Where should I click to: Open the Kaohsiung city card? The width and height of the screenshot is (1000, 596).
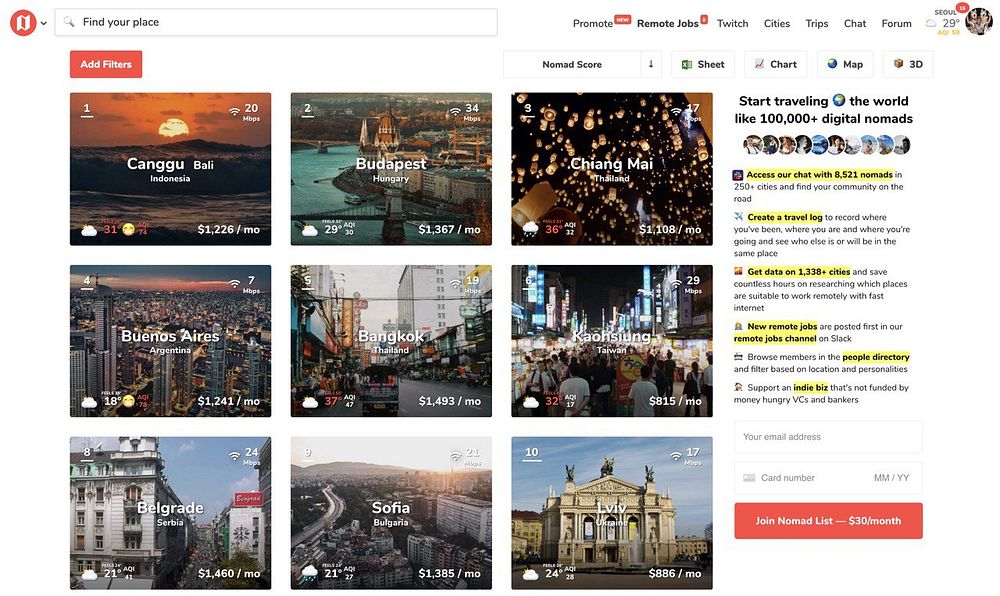612,341
